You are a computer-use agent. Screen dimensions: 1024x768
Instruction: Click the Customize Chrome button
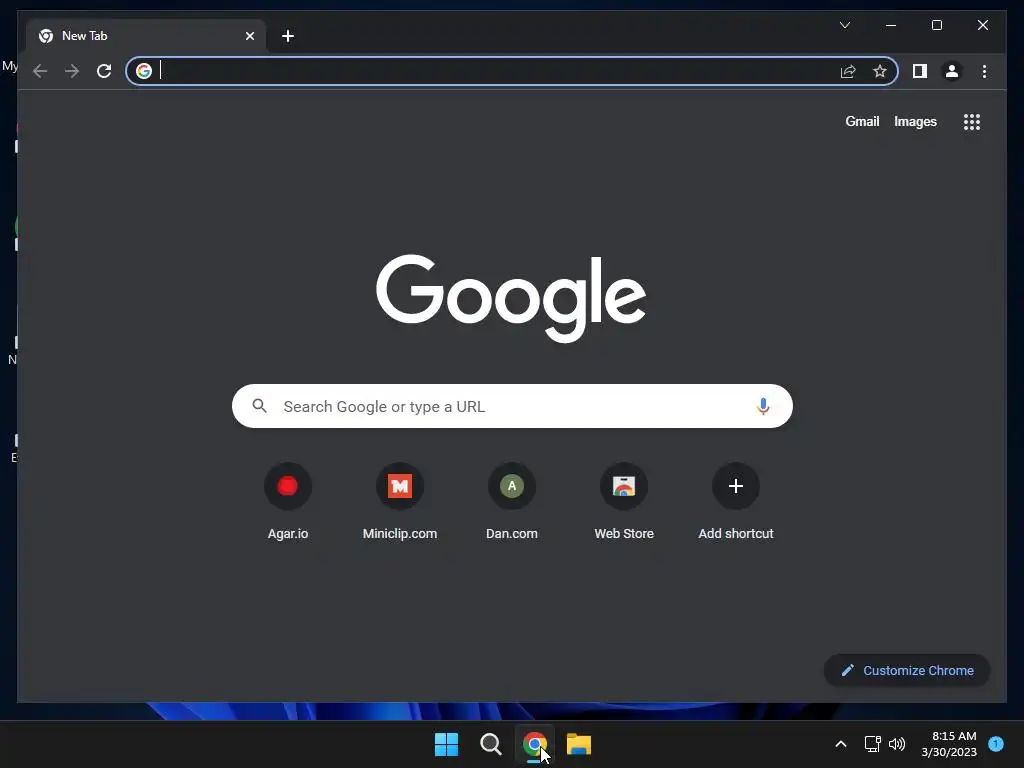tap(907, 671)
